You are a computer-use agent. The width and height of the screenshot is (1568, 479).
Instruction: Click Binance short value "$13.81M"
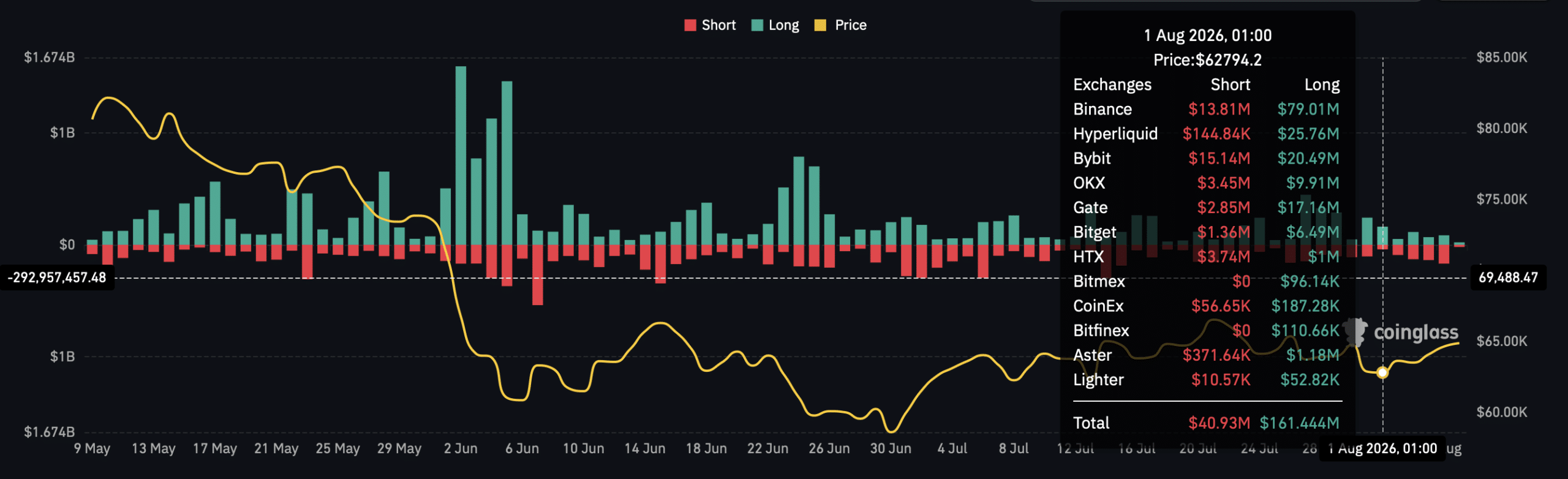(1219, 109)
